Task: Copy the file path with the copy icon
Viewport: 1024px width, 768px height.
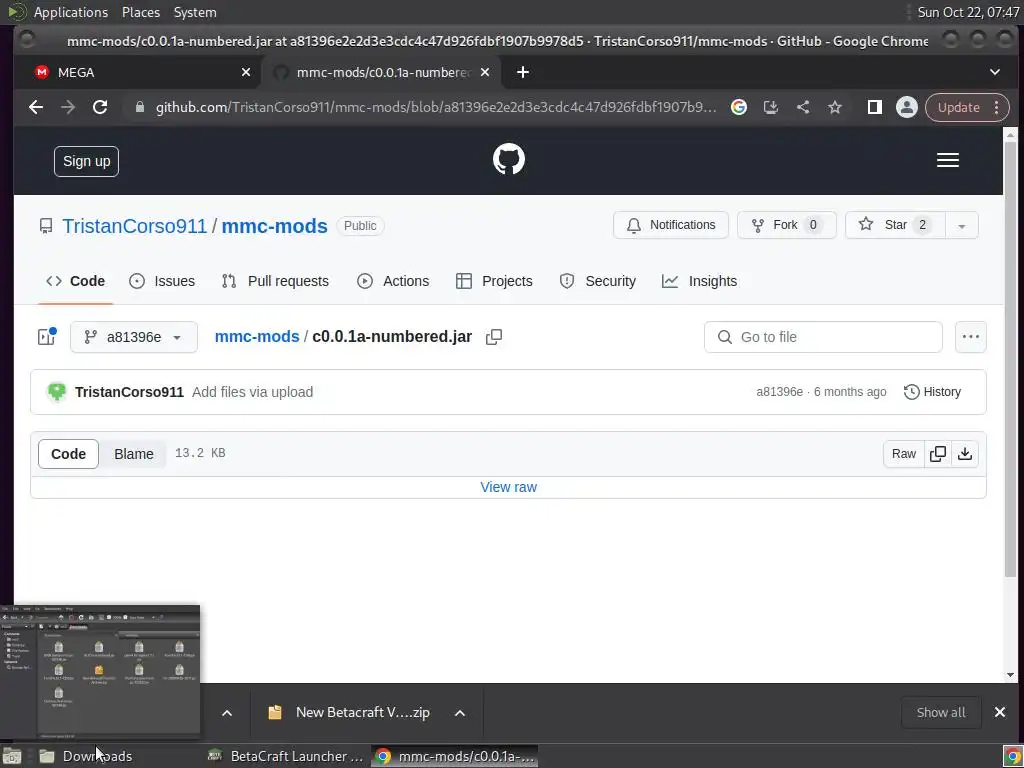Action: 494,337
